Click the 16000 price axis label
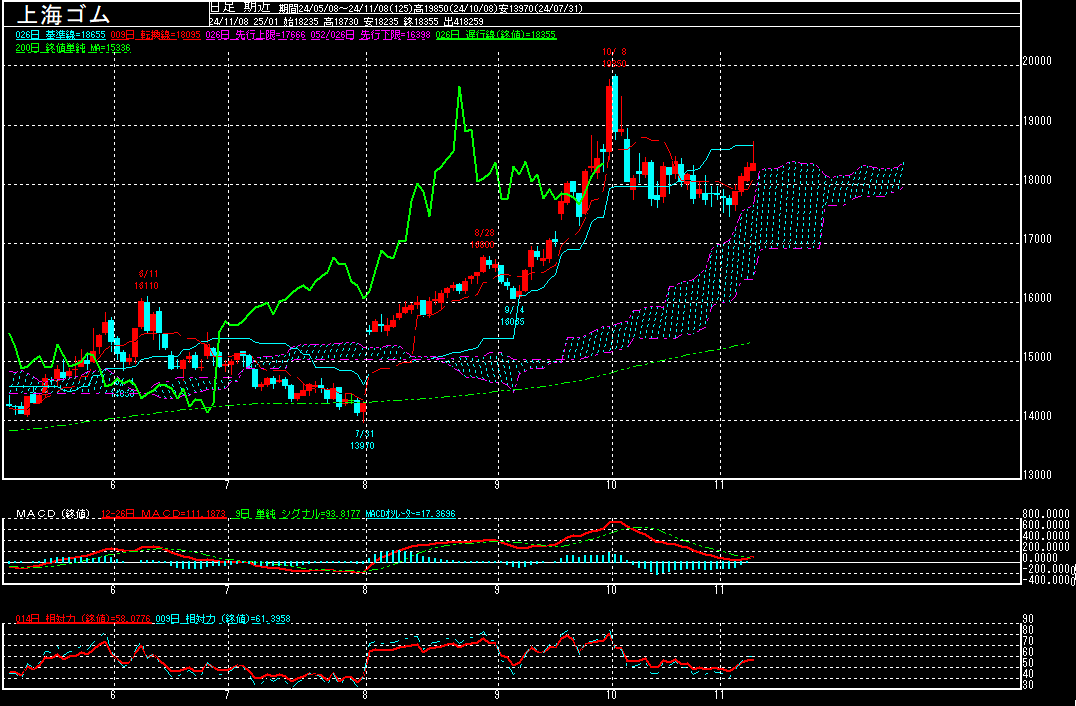 1037,298
